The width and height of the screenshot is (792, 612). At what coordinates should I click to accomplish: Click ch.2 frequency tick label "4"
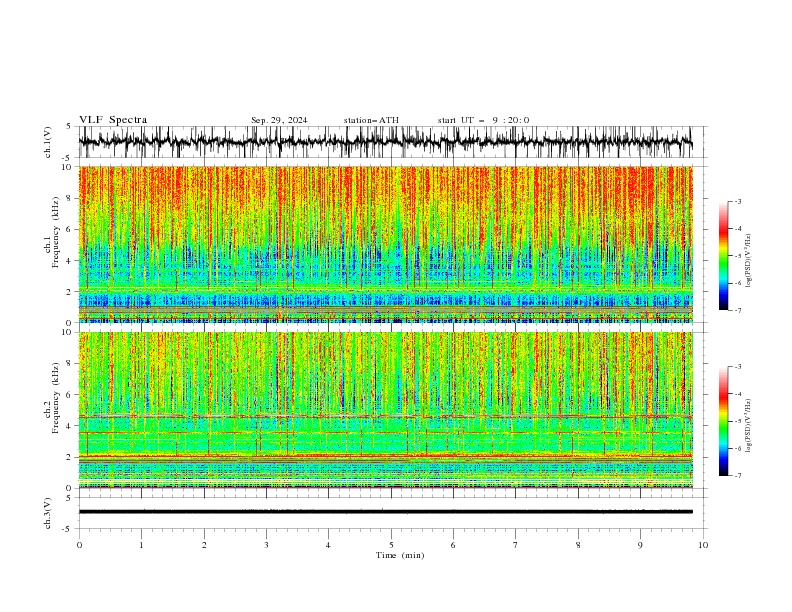coord(69,426)
